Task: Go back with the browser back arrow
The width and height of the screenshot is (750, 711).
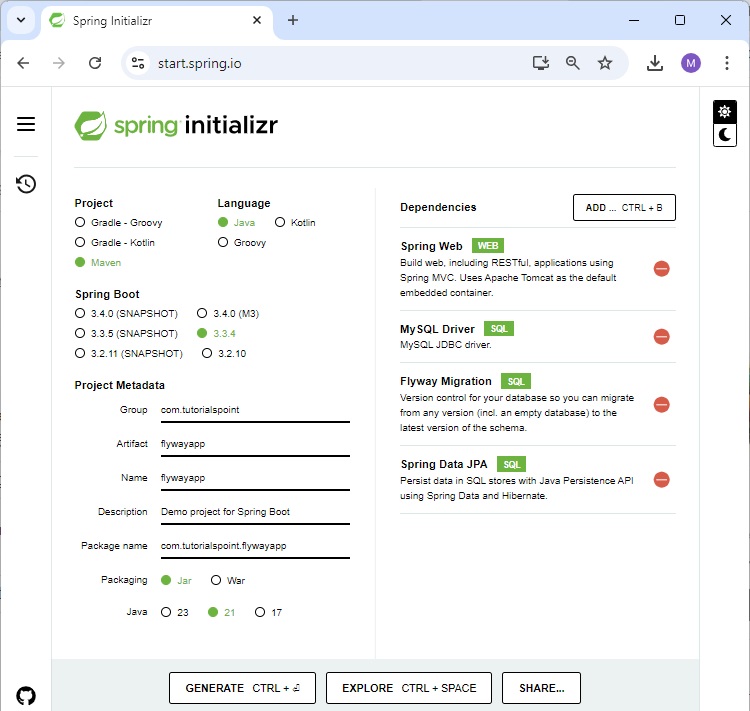Action: (x=23, y=63)
